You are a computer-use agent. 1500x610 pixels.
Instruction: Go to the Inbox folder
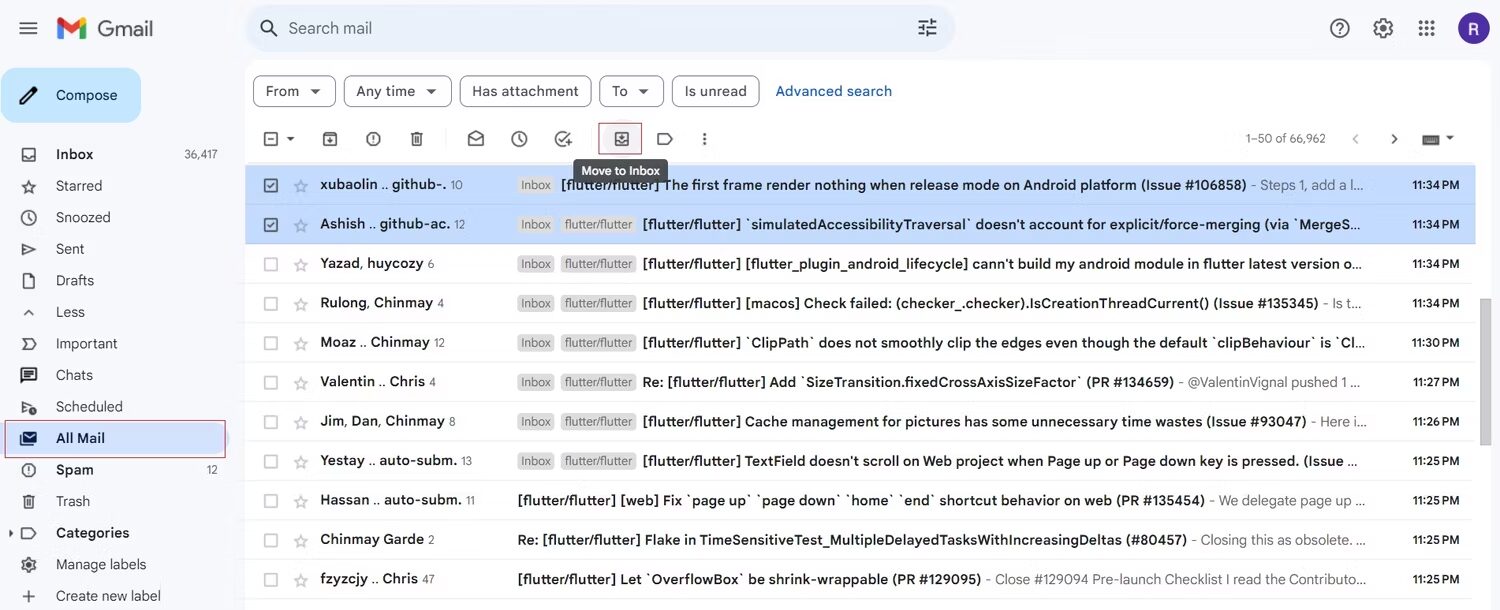coord(75,154)
